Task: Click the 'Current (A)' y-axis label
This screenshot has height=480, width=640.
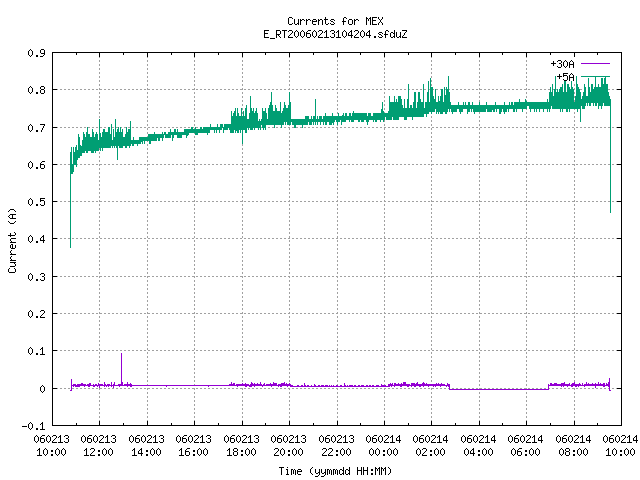Action: point(12,240)
